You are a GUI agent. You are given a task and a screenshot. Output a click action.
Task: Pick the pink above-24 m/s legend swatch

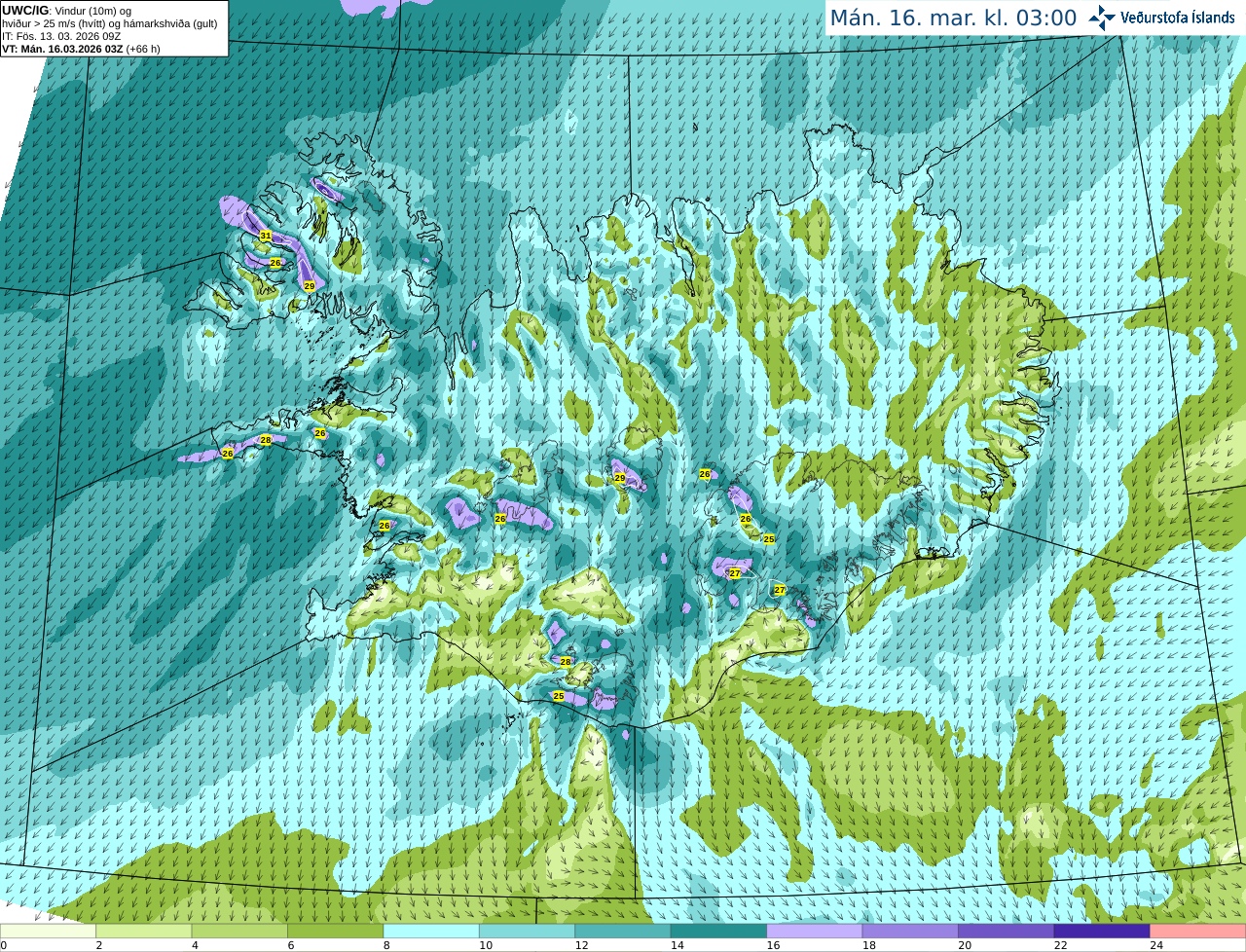1198,932
